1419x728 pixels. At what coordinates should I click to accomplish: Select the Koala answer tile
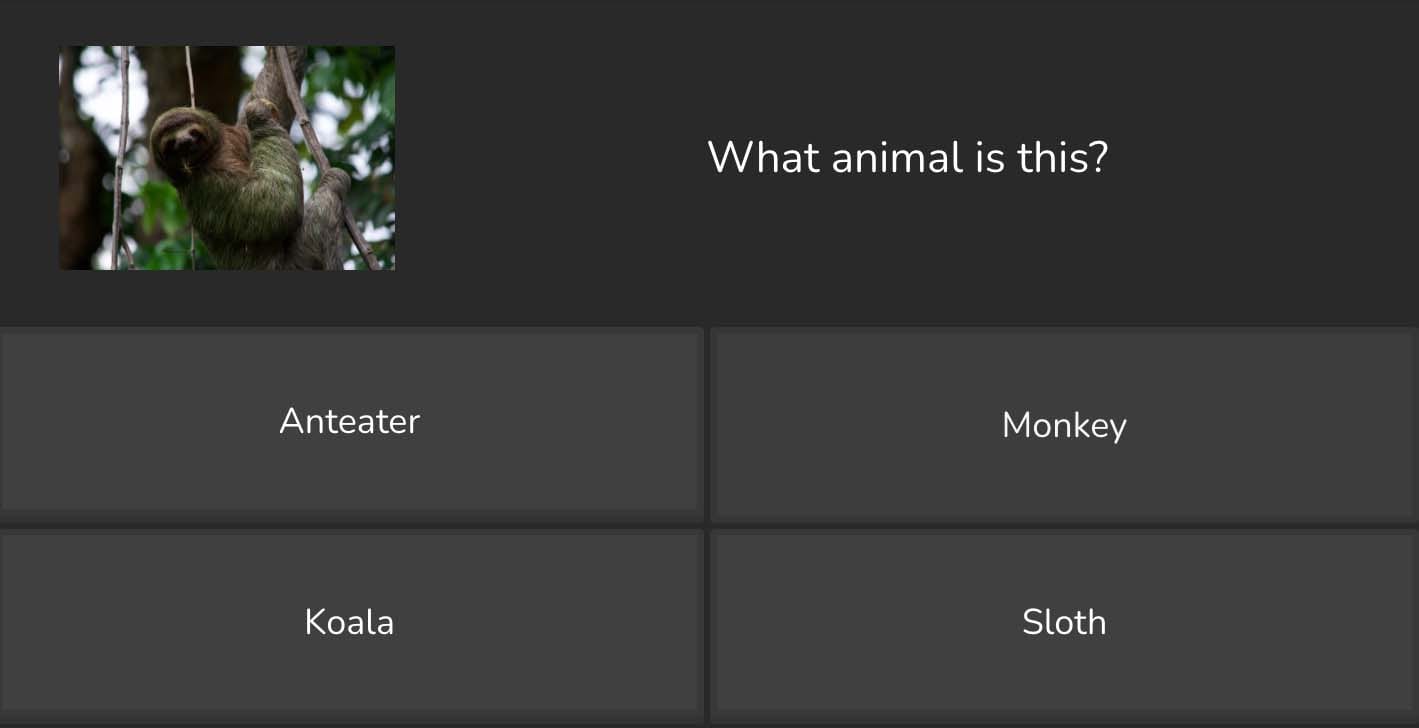(350, 621)
